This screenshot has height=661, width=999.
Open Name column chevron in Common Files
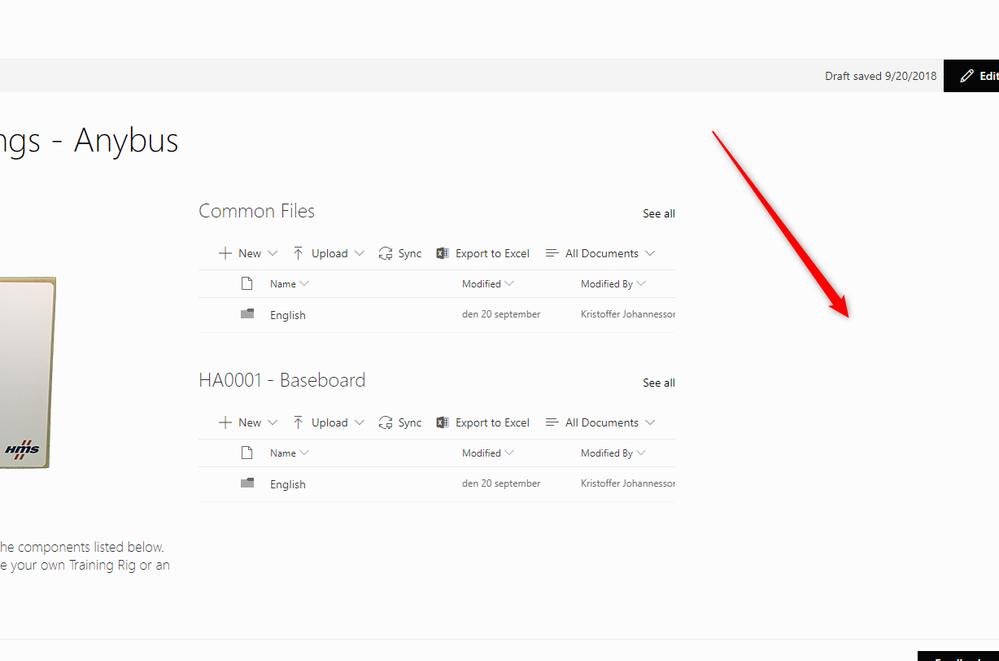(305, 284)
